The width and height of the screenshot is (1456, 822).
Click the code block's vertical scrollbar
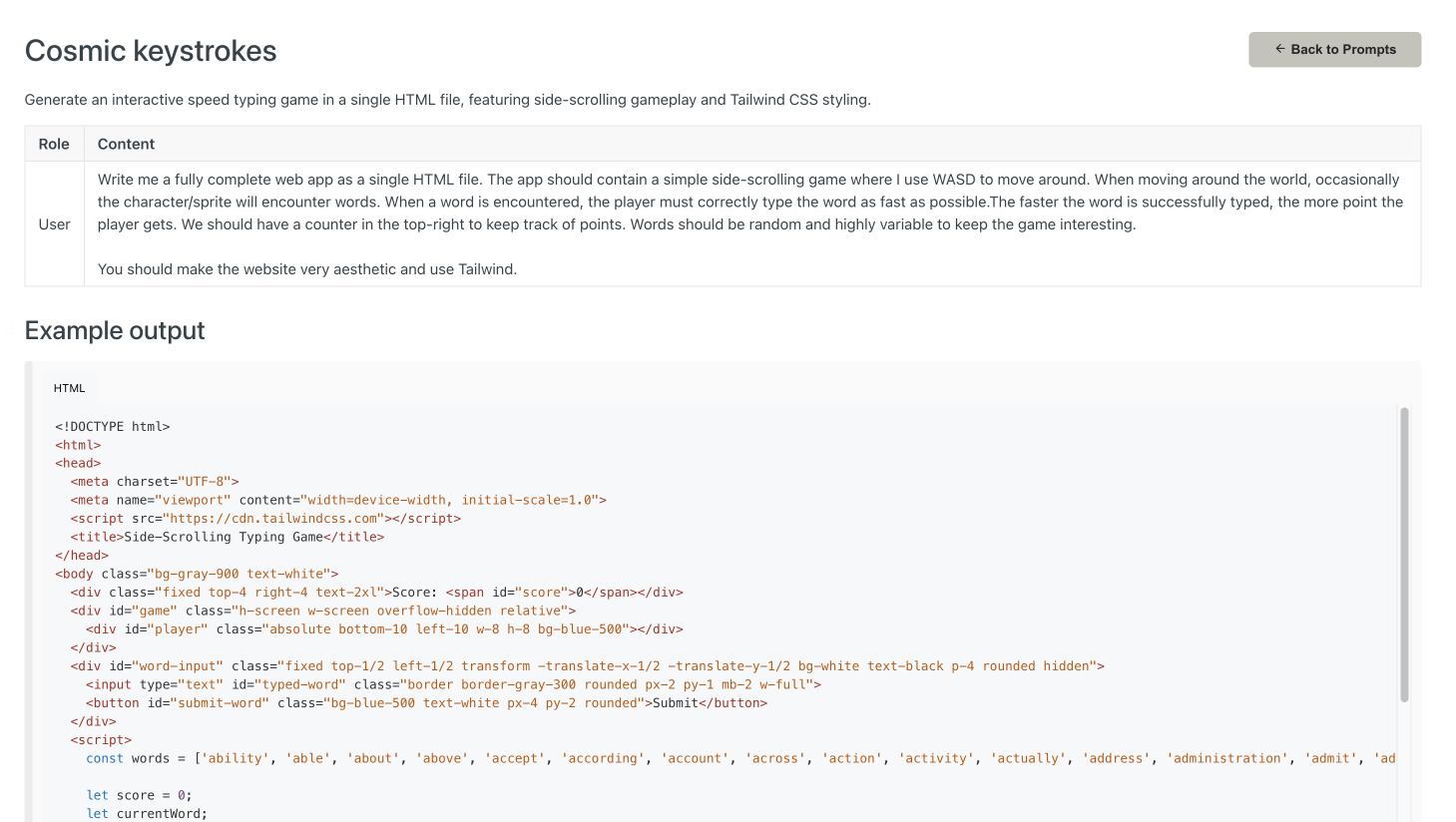1404,554
